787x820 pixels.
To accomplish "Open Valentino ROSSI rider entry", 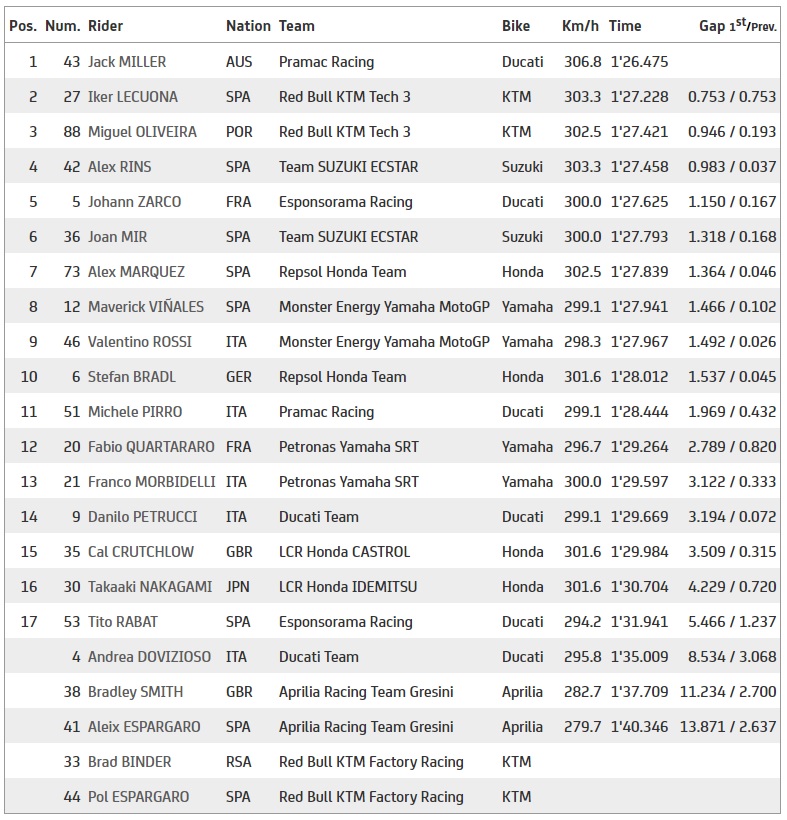I will tap(142, 342).
